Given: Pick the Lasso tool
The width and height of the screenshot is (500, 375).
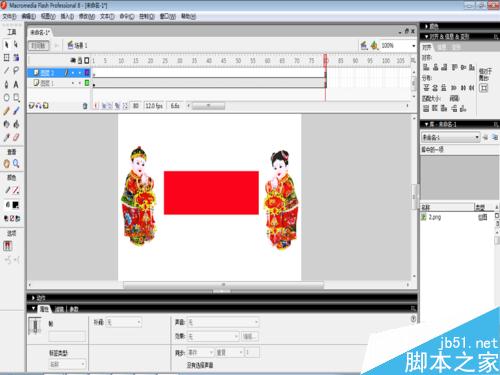Looking at the screenshot, I should tap(16, 71).
